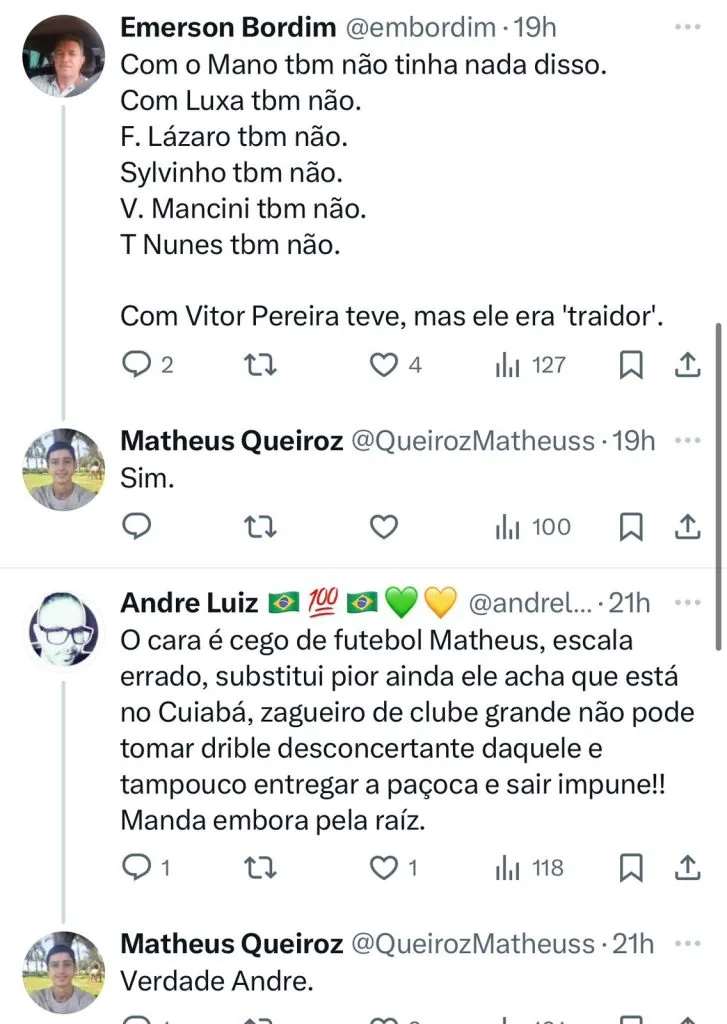The image size is (727, 1024).
Task: Reply to Matheus Queiroz's "Sim." tweet
Action: (x=135, y=527)
